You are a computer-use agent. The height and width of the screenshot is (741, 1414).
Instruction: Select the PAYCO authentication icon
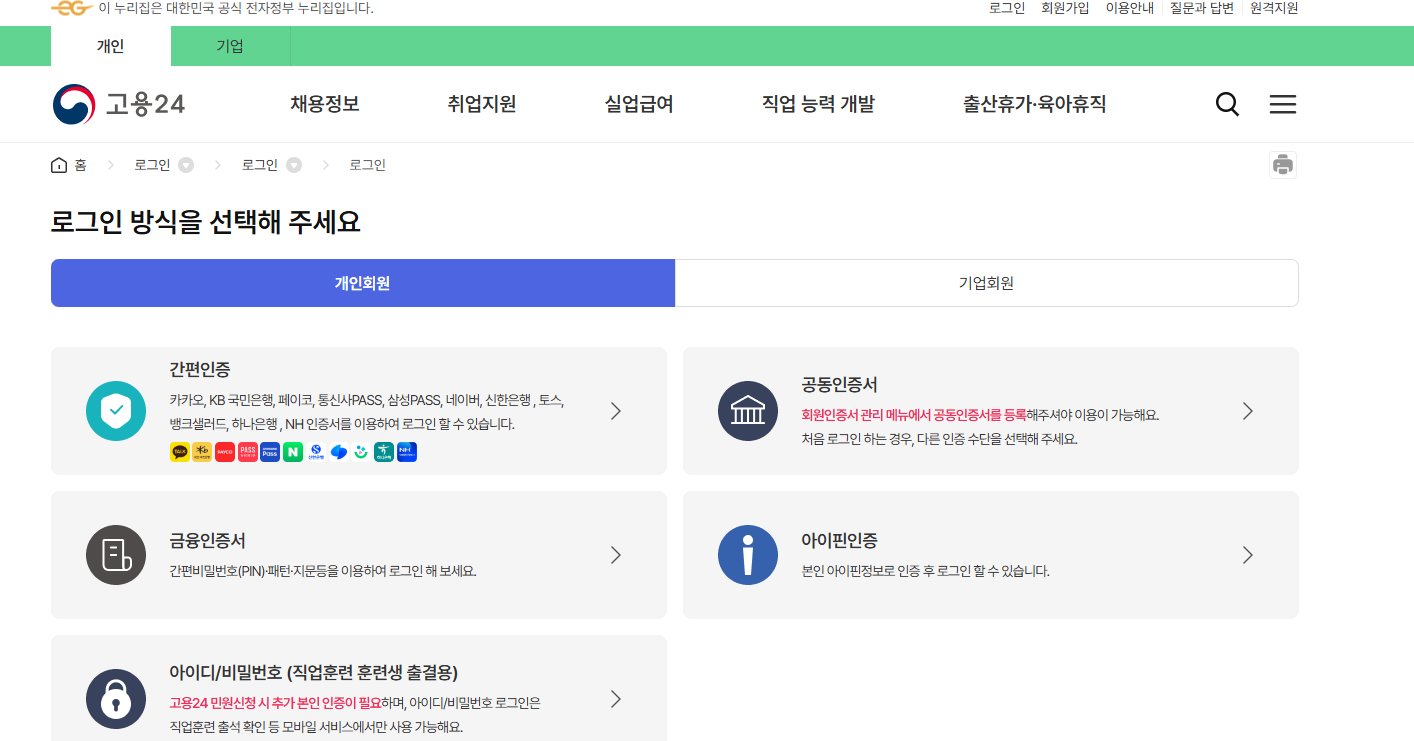pos(225,452)
